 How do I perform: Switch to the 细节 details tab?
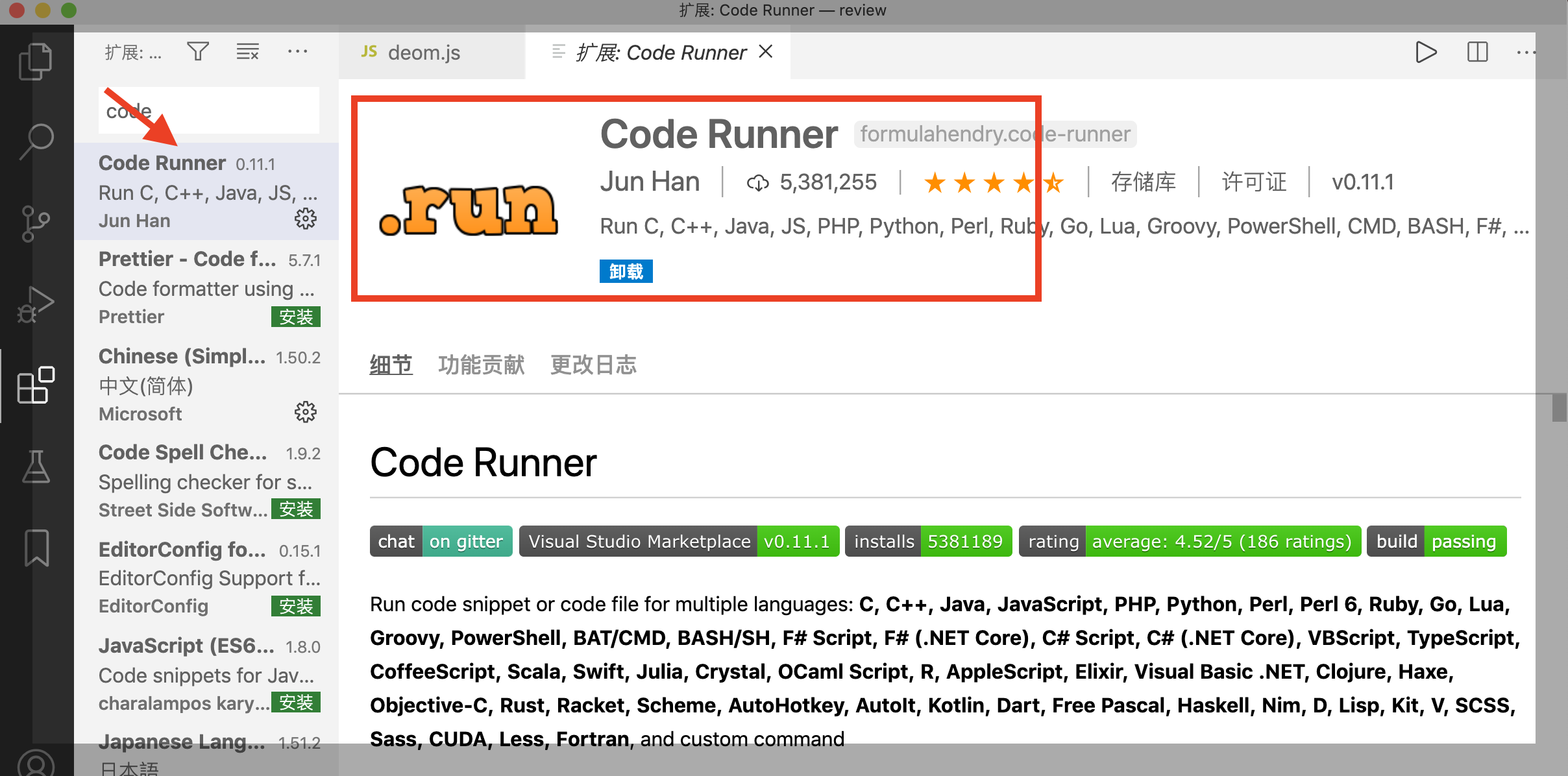391,365
